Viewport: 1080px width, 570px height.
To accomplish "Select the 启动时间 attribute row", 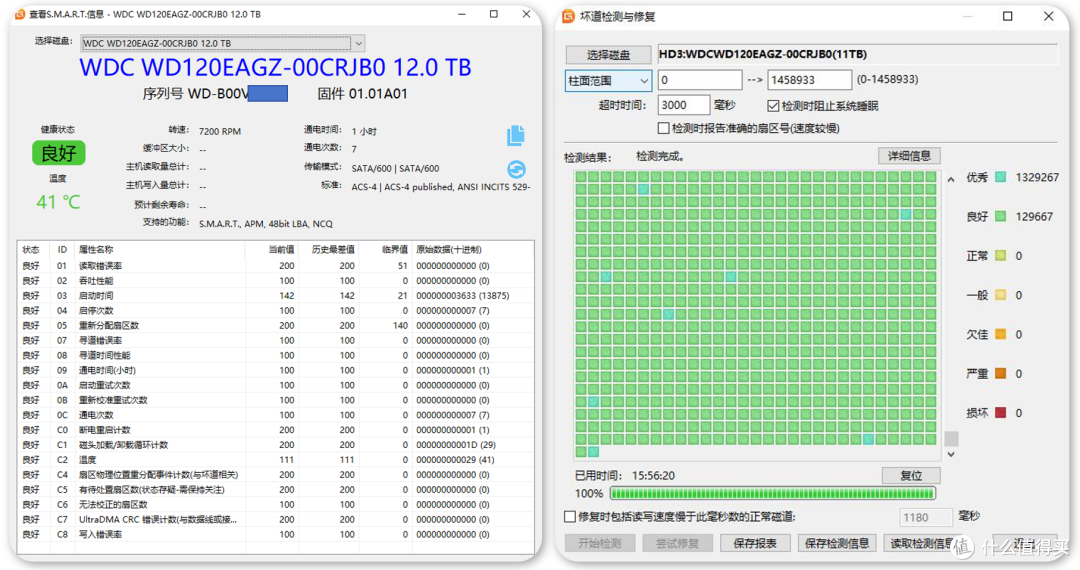I will (x=275, y=295).
